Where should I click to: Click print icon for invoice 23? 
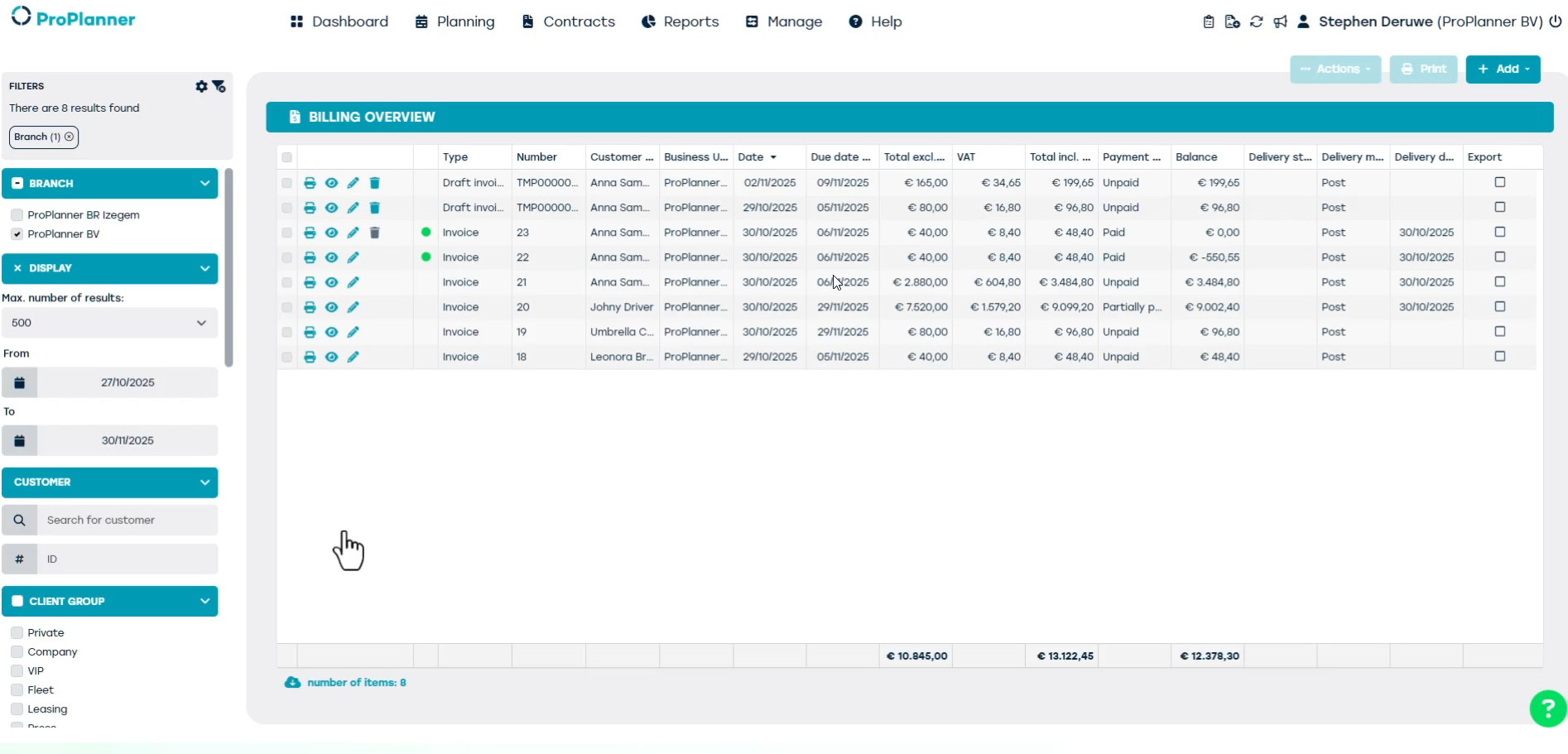click(310, 233)
